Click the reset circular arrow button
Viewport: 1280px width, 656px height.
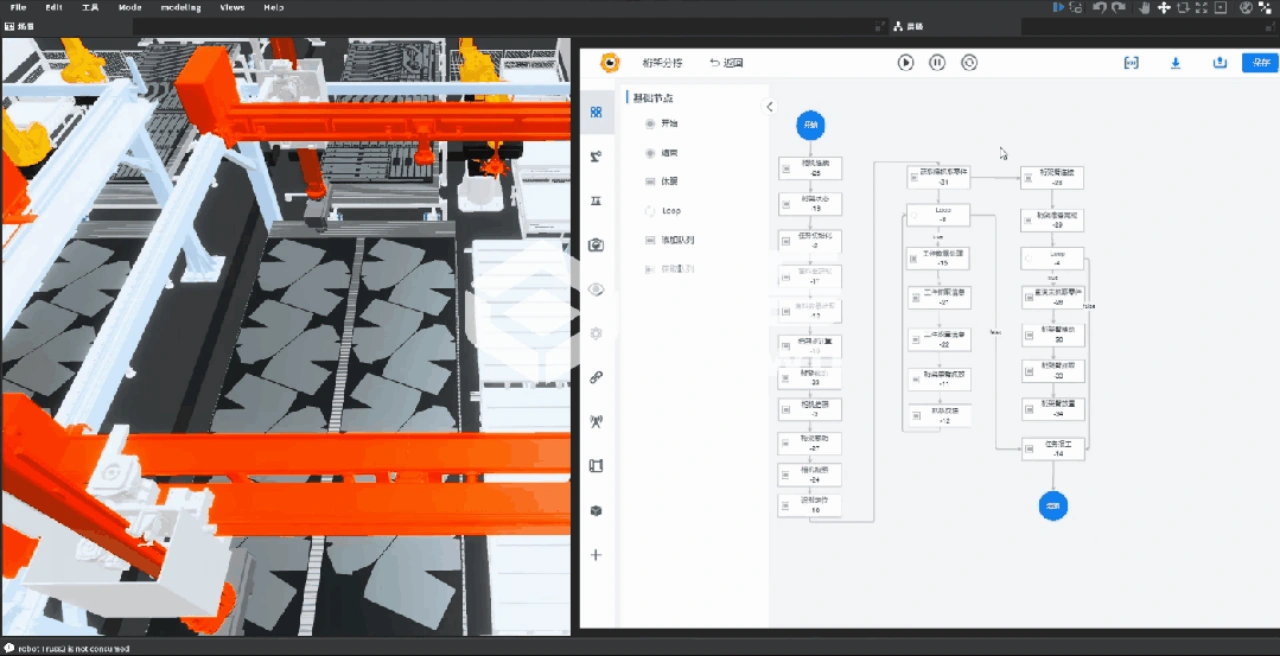click(x=969, y=62)
